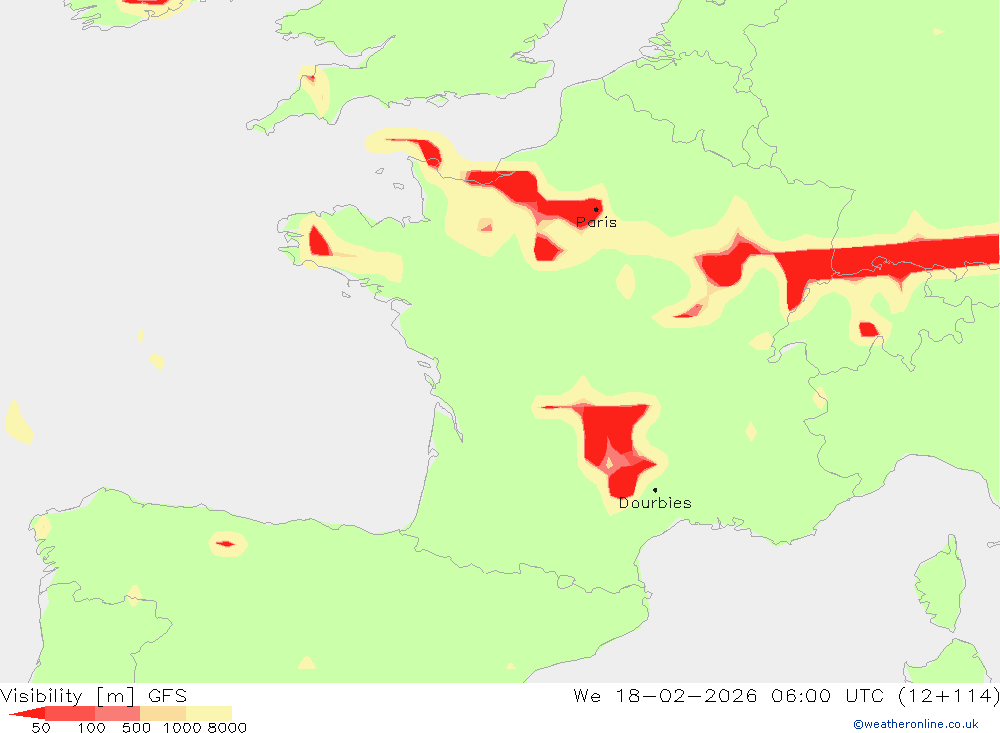Click the '(12+114)' forecast run text
Screen dimensions: 1000x733
tap(949, 695)
